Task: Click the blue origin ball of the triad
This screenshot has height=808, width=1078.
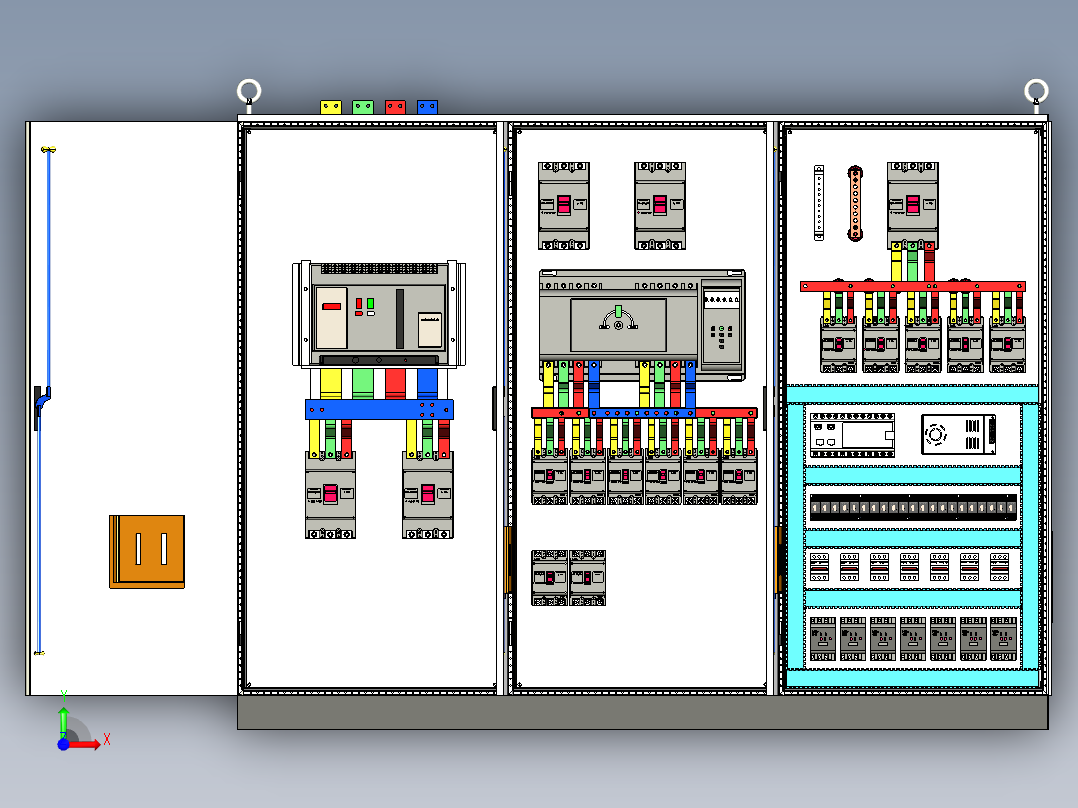Action: [63, 744]
